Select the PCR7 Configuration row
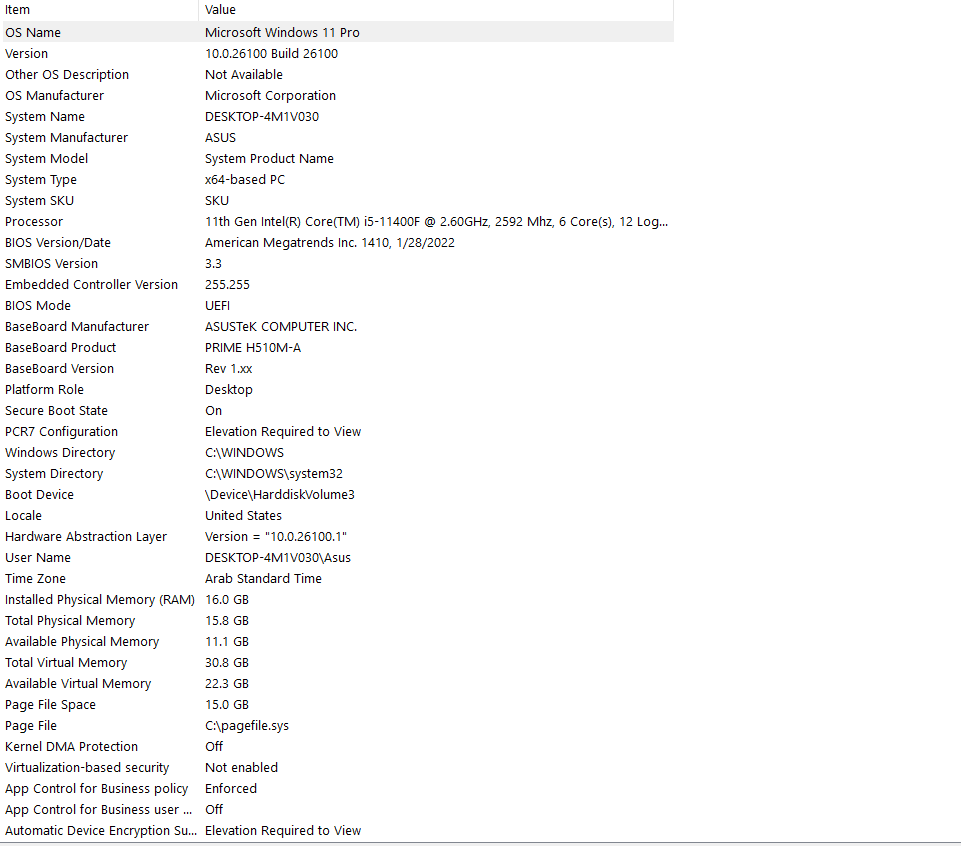The height and width of the screenshot is (846, 961). 338,432
